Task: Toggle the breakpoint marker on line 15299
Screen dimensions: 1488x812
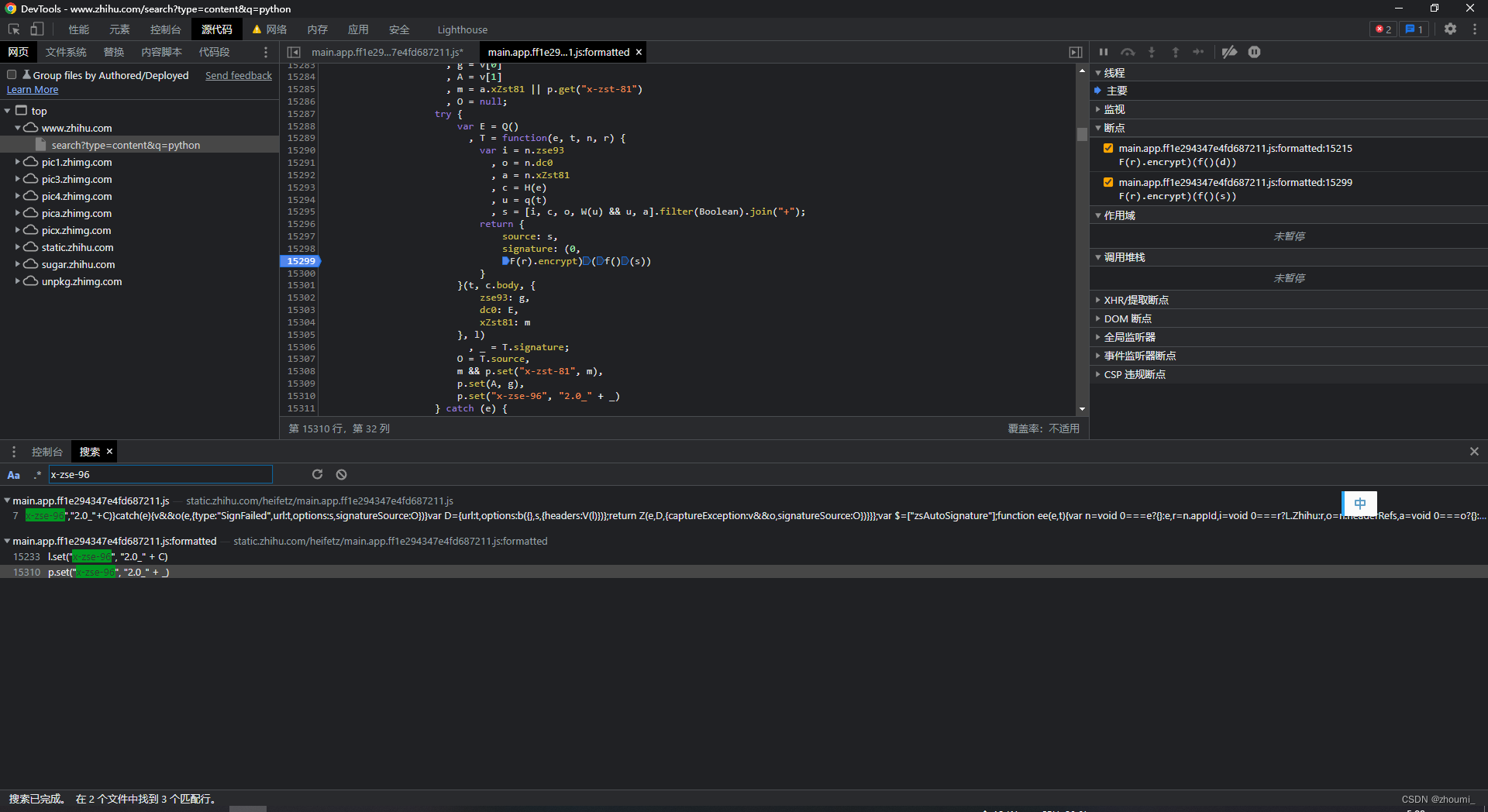Action: tap(300, 261)
